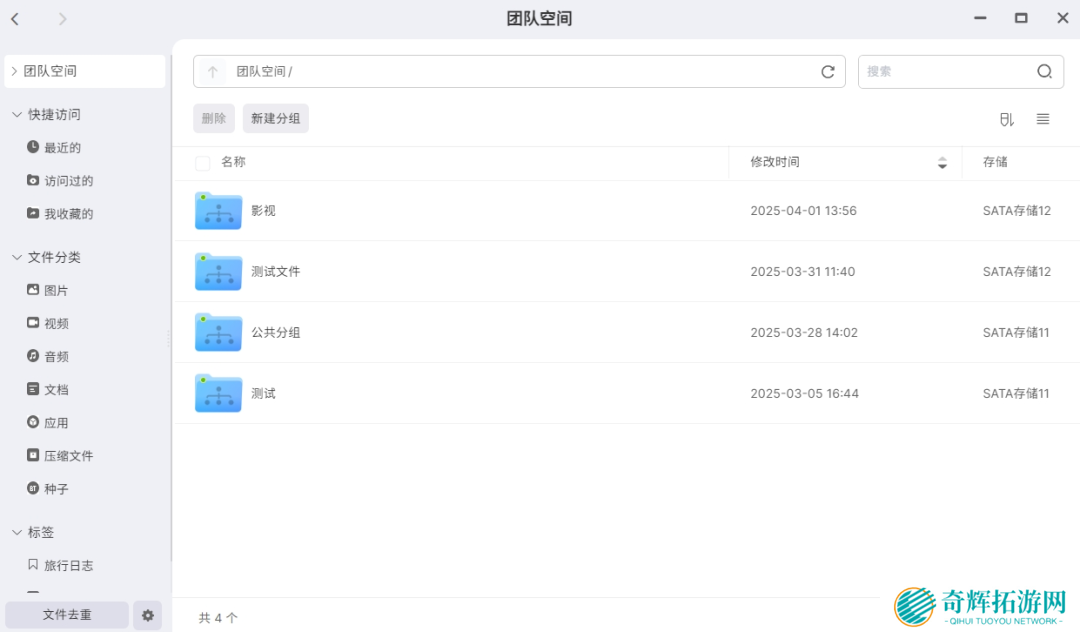The width and height of the screenshot is (1080, 632).
Task: Collapse the 标签 section
Action: 17,533
